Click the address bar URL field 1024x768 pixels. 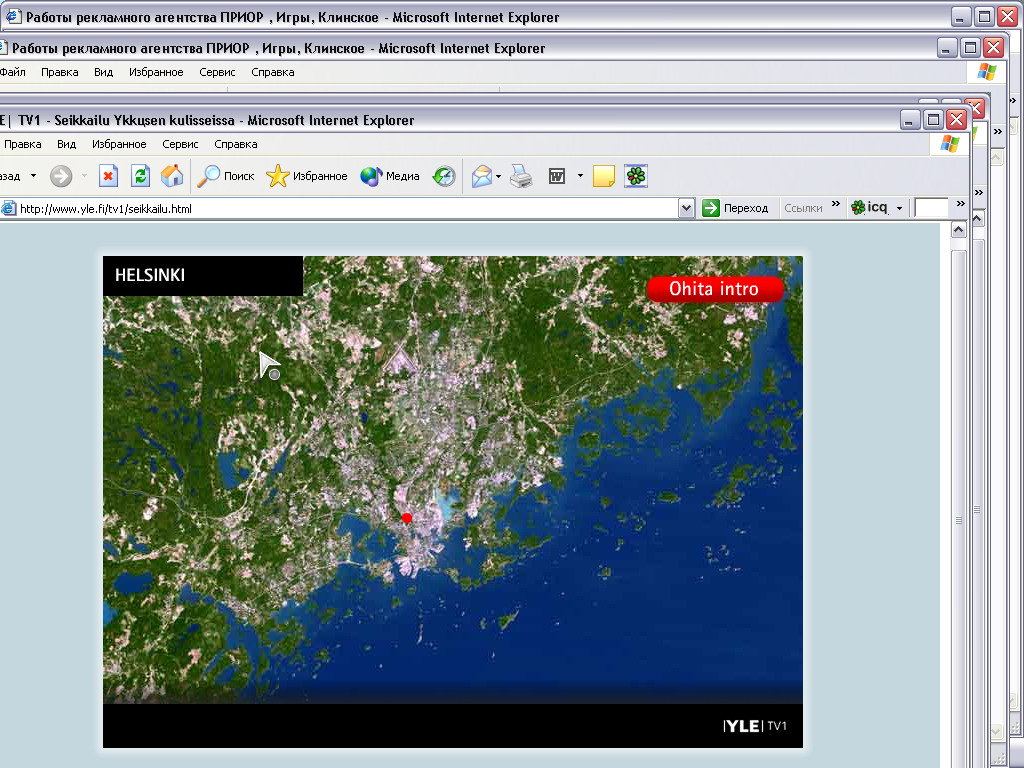(340, 209)
